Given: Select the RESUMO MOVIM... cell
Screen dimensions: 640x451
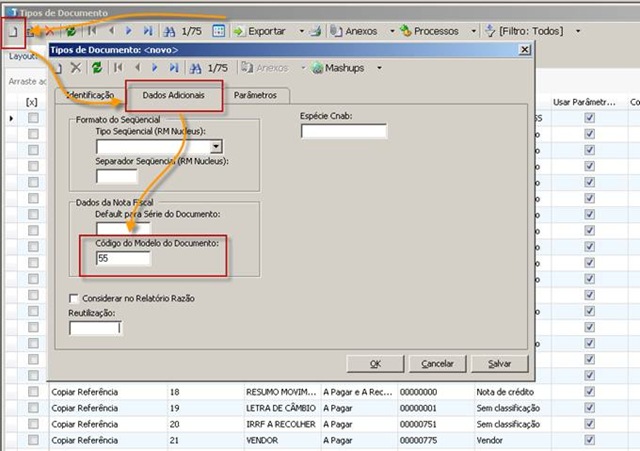Looking at the screenshot, I should pyautogui.click(x=281, y=392).
